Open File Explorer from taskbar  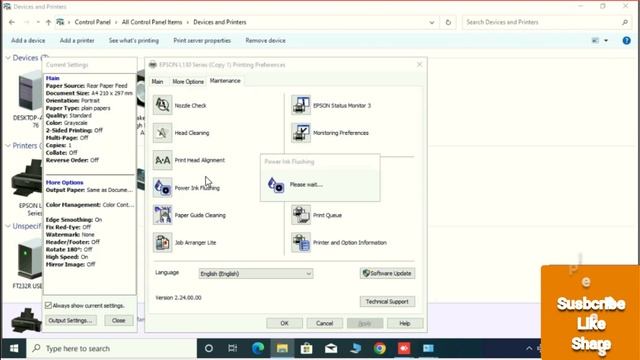[282, 348]
